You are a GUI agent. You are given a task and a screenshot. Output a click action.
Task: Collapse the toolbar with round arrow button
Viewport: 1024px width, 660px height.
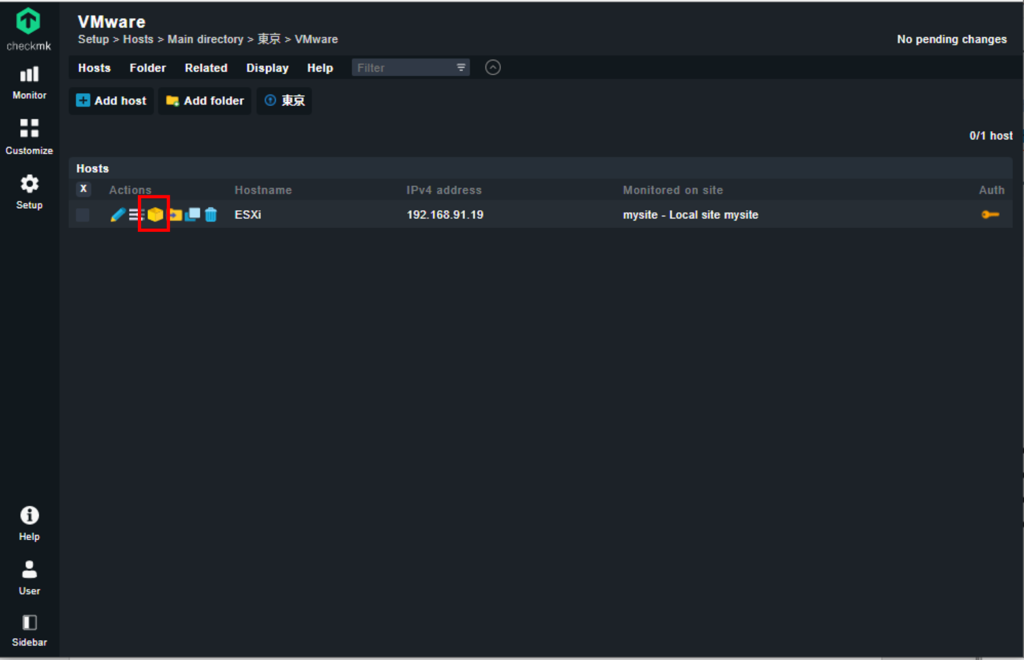(493, 67)
